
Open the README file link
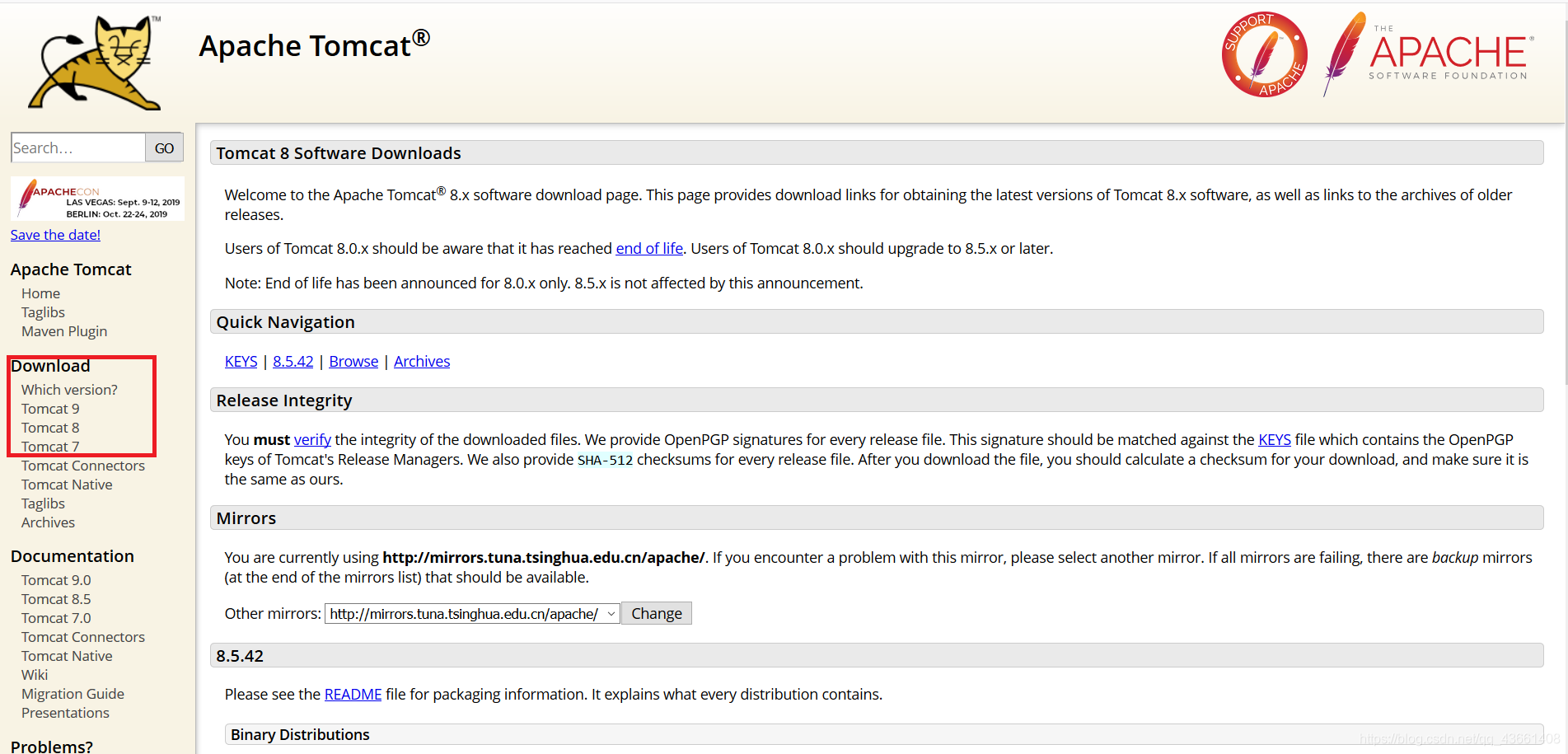point(353,694)
